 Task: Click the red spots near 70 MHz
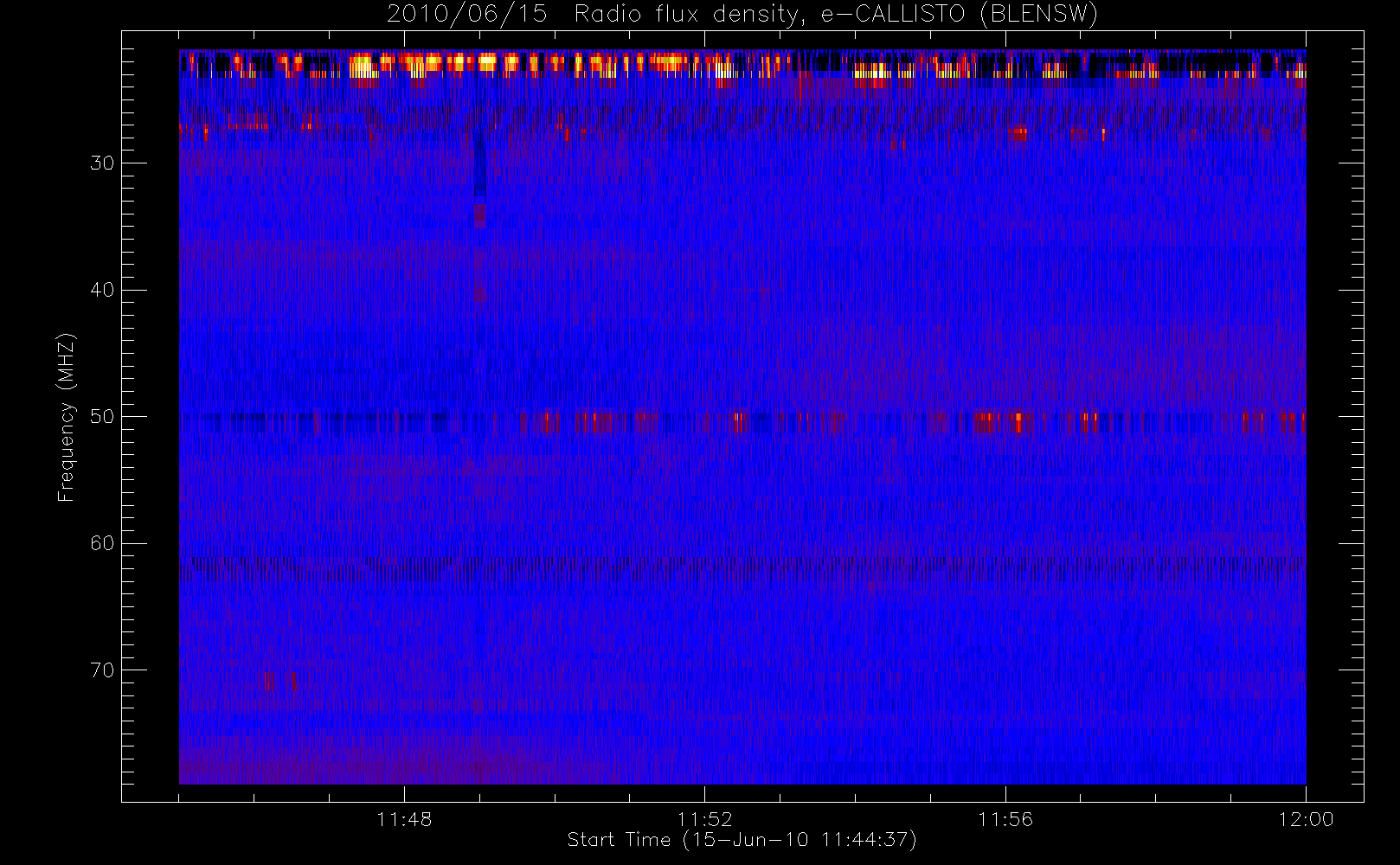(279, 681)
